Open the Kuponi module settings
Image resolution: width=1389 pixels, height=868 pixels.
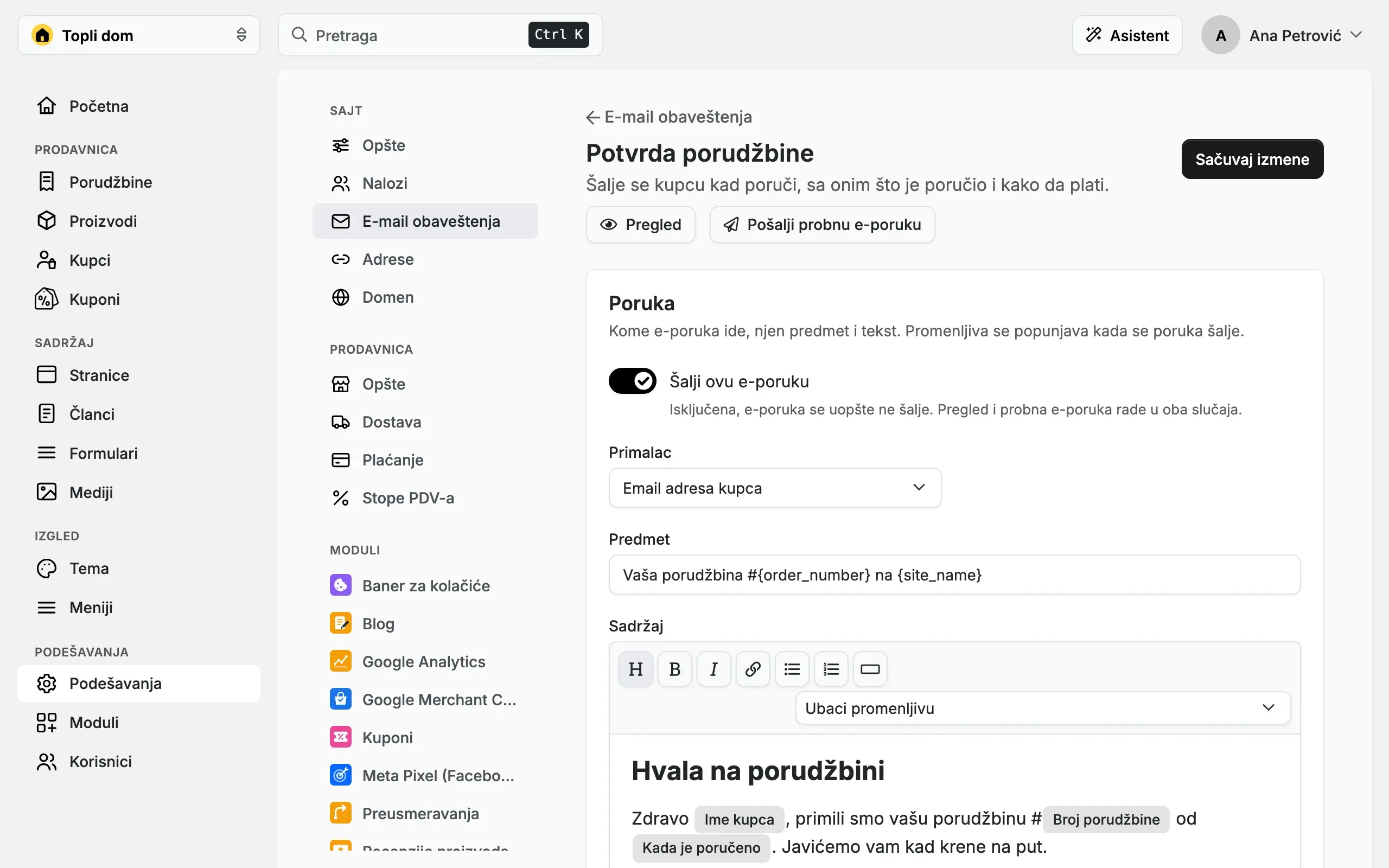pyautogui.click(x=425, y=737)
